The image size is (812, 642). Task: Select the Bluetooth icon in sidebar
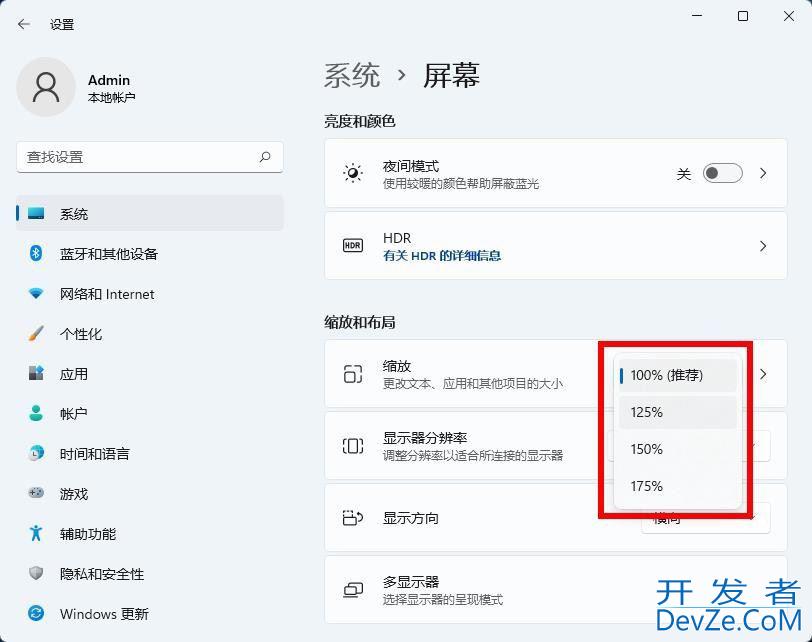click(x=36, y=253)
